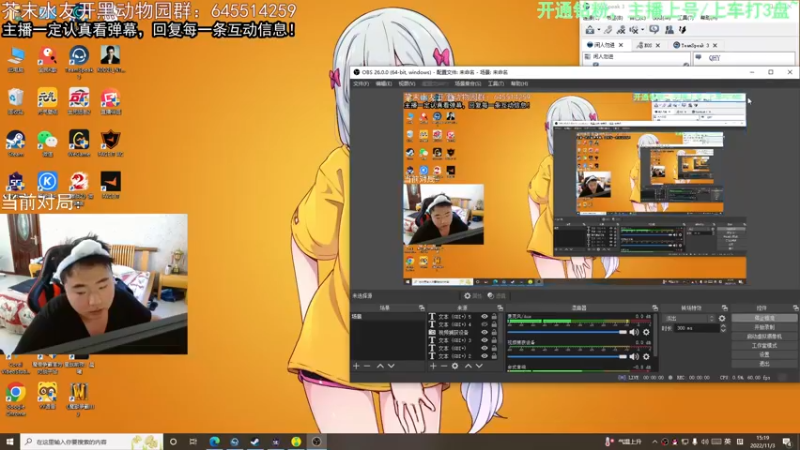
Task: Open 视频捕获设备 mixer gear settings
Action: [x=646, y=357]
